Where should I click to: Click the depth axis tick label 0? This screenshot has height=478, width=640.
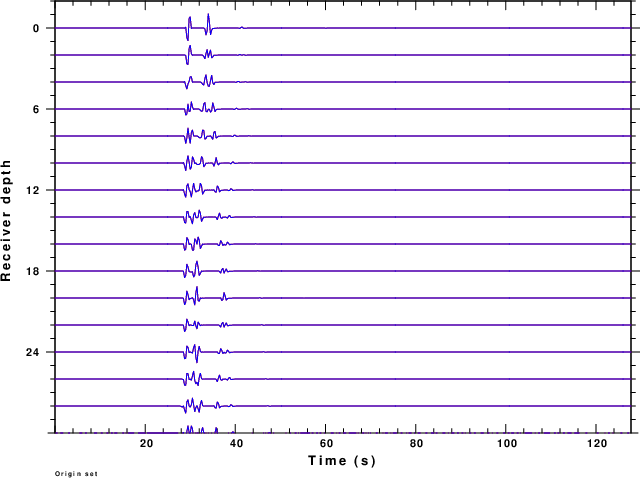pyautogui.click(x=36, y=28)
